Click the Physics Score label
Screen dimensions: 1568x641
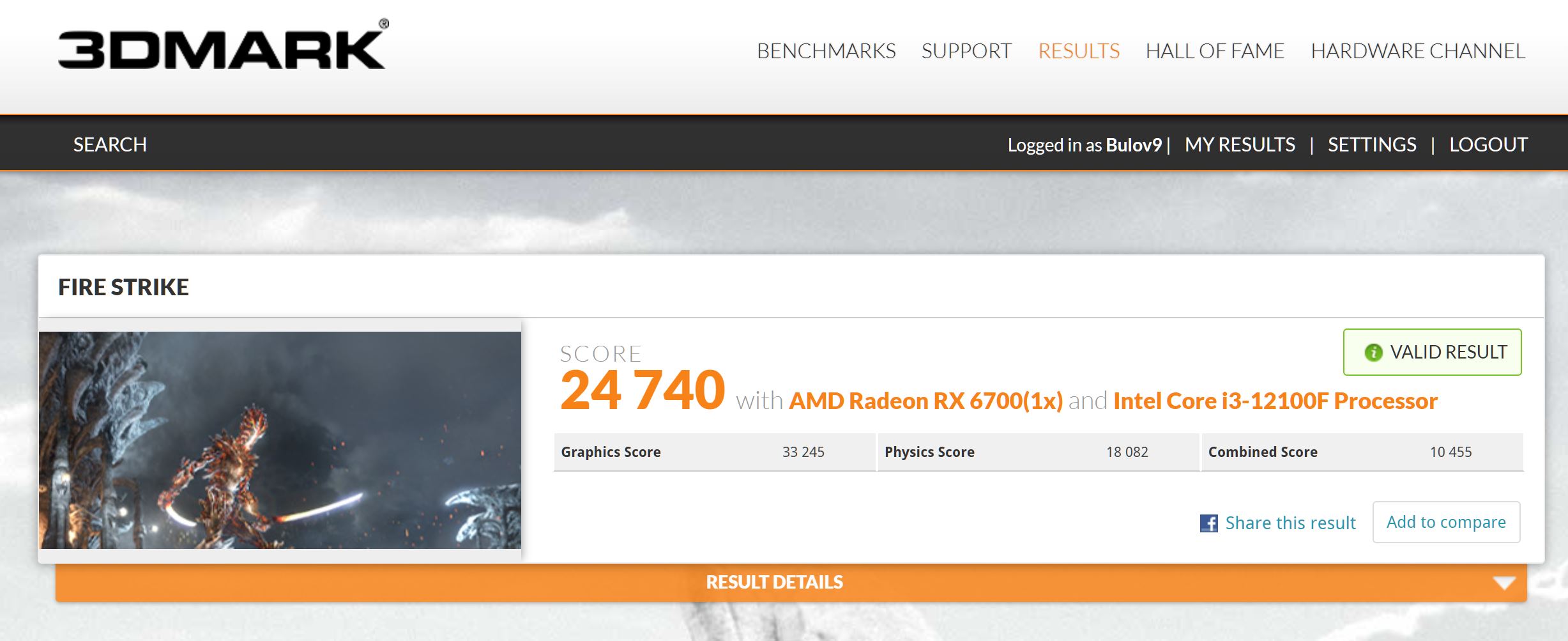coord(929,452)
